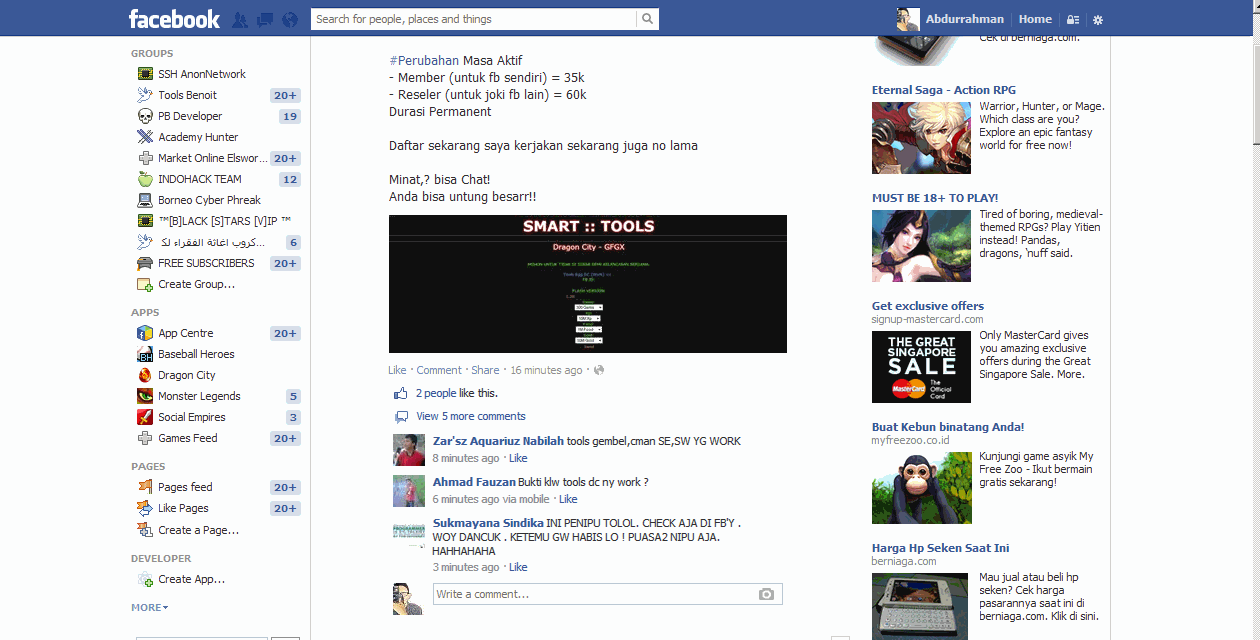Expand the MORE sidebar section
This screenshot has width=1260, height=640.
[149, 607]
